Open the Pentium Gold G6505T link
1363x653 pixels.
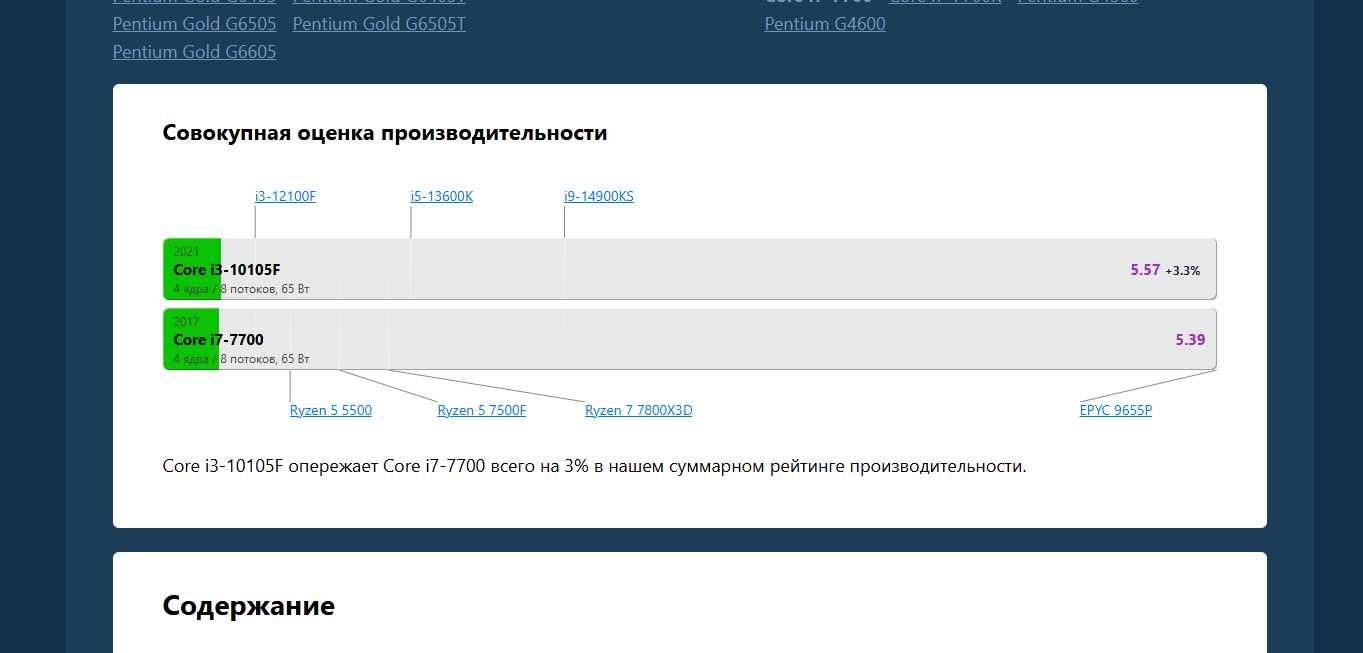click(x=379, y=24)
